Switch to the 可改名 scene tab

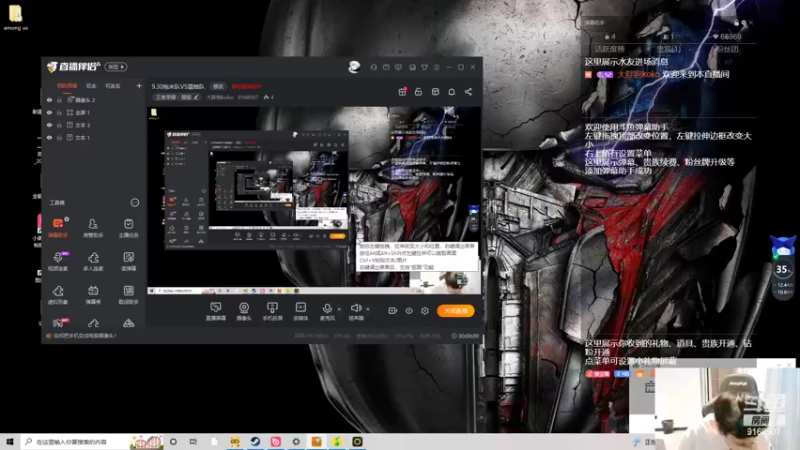point(113,86)
